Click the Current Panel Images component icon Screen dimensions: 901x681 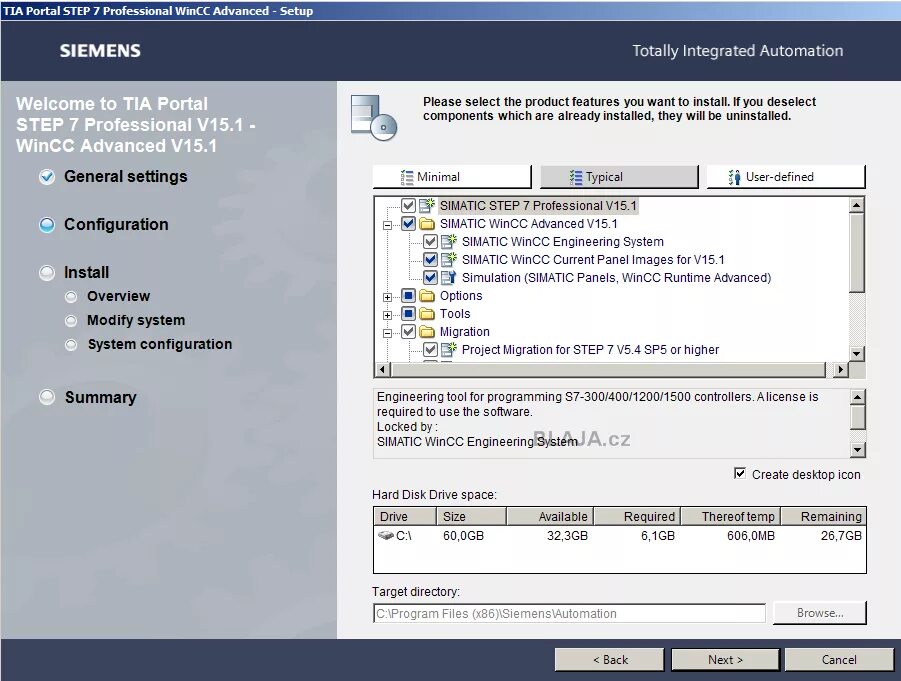(449, 259)
